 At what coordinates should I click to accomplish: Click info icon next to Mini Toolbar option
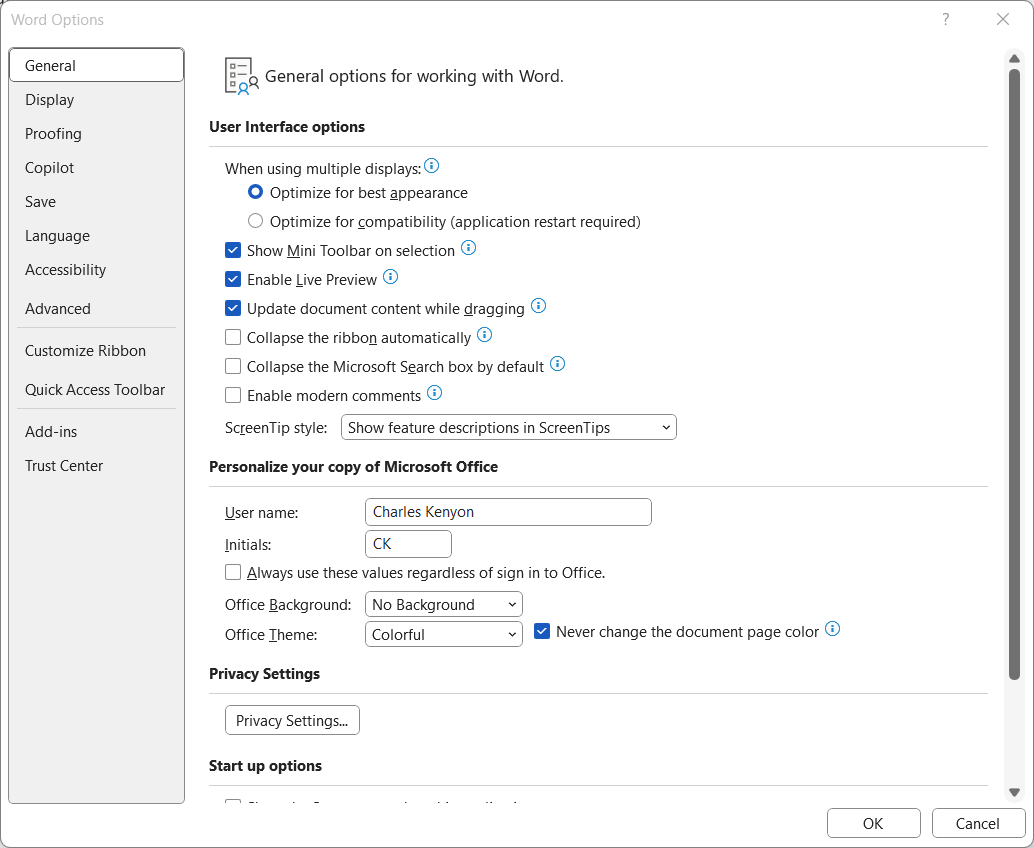click(x=468, y=248)
